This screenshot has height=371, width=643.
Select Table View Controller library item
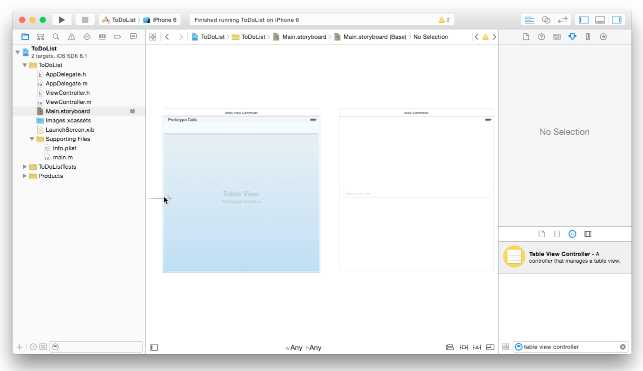click(565, 257)
